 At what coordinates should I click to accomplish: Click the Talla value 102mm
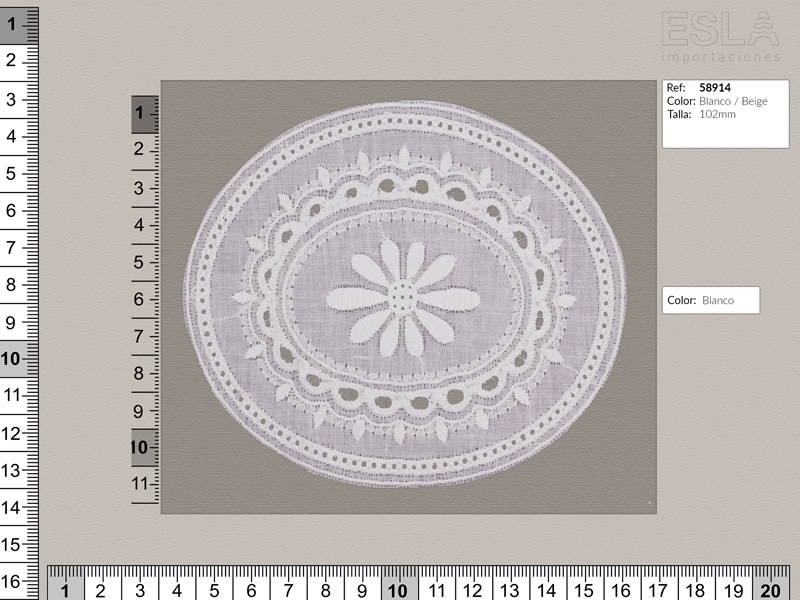pos(717,114)
